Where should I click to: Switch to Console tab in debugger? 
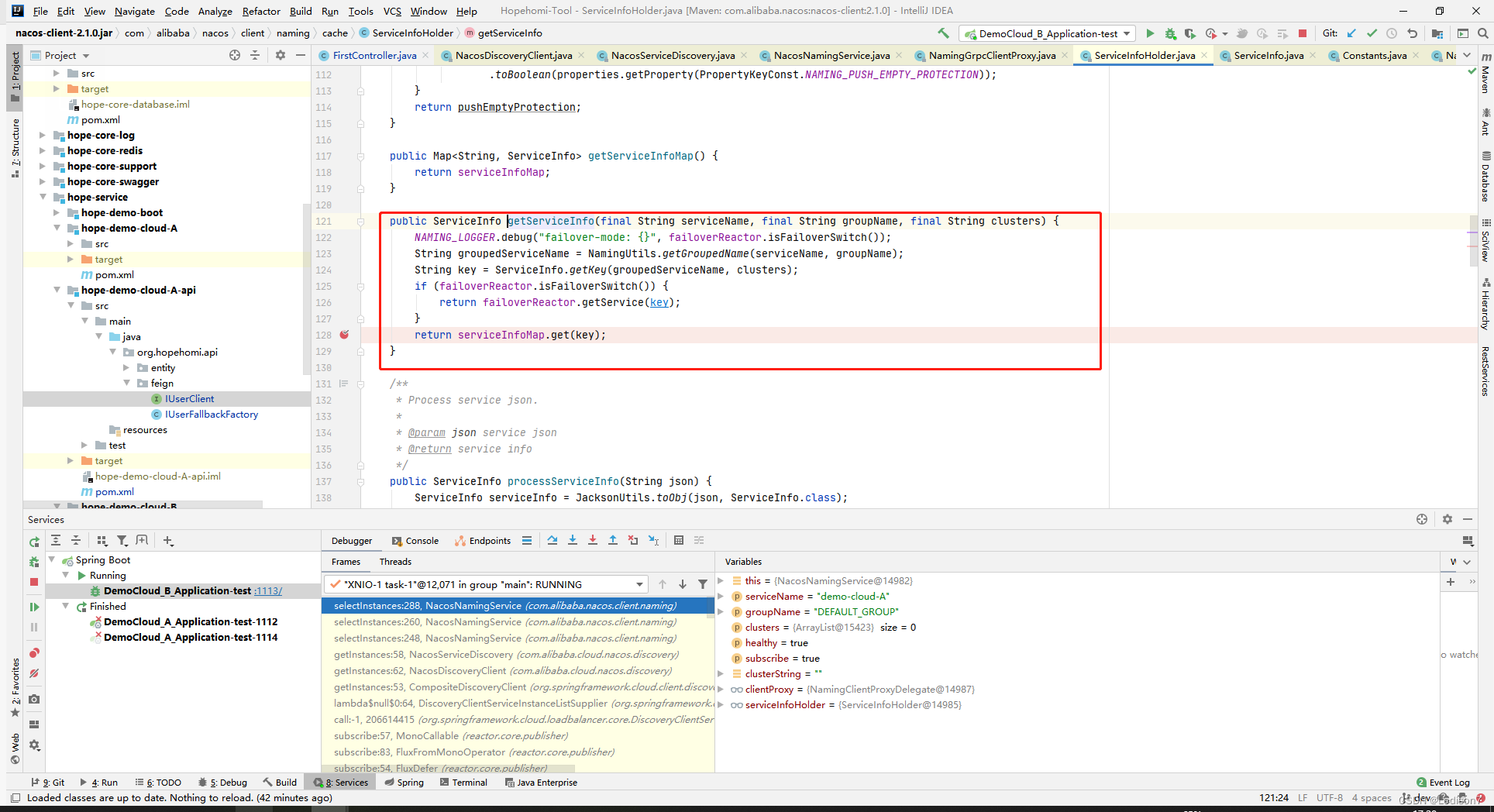415,541
